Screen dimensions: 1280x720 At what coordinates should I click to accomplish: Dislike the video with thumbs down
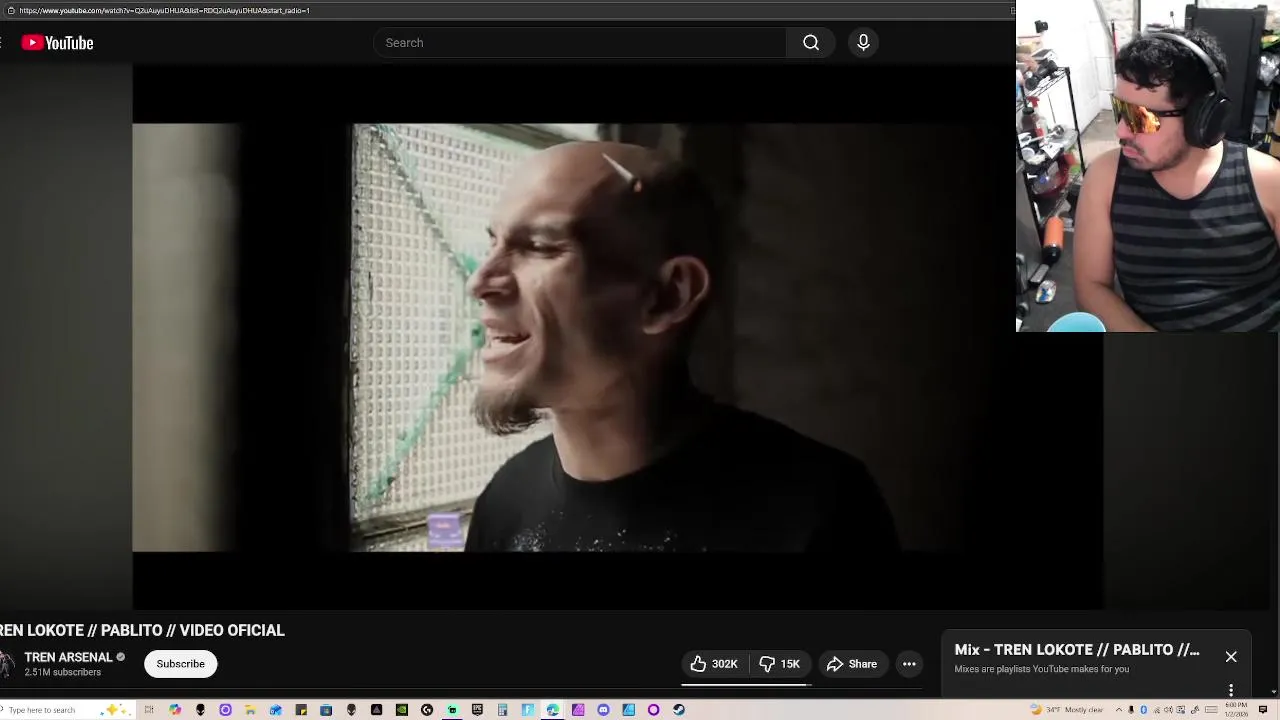pyautogui.click(x=779, y=664)
